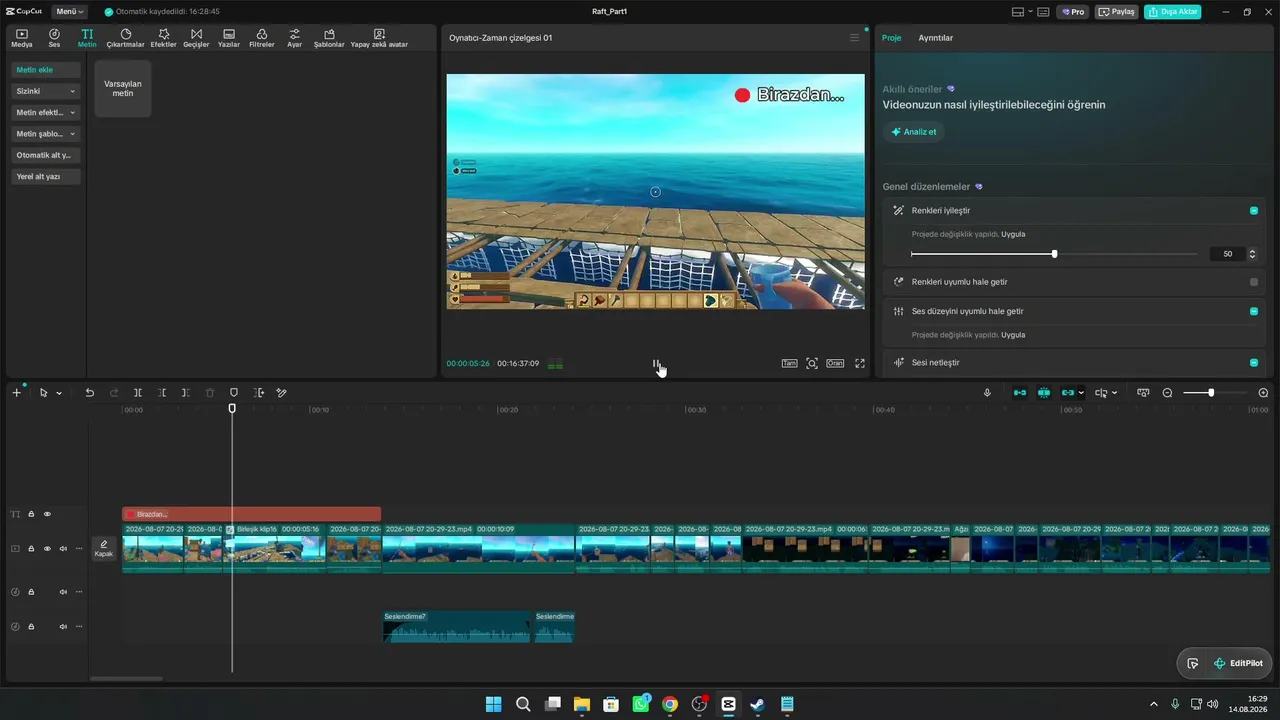Open the Şablonlar templates tab

pyautogui.click(x=329, y=38)
